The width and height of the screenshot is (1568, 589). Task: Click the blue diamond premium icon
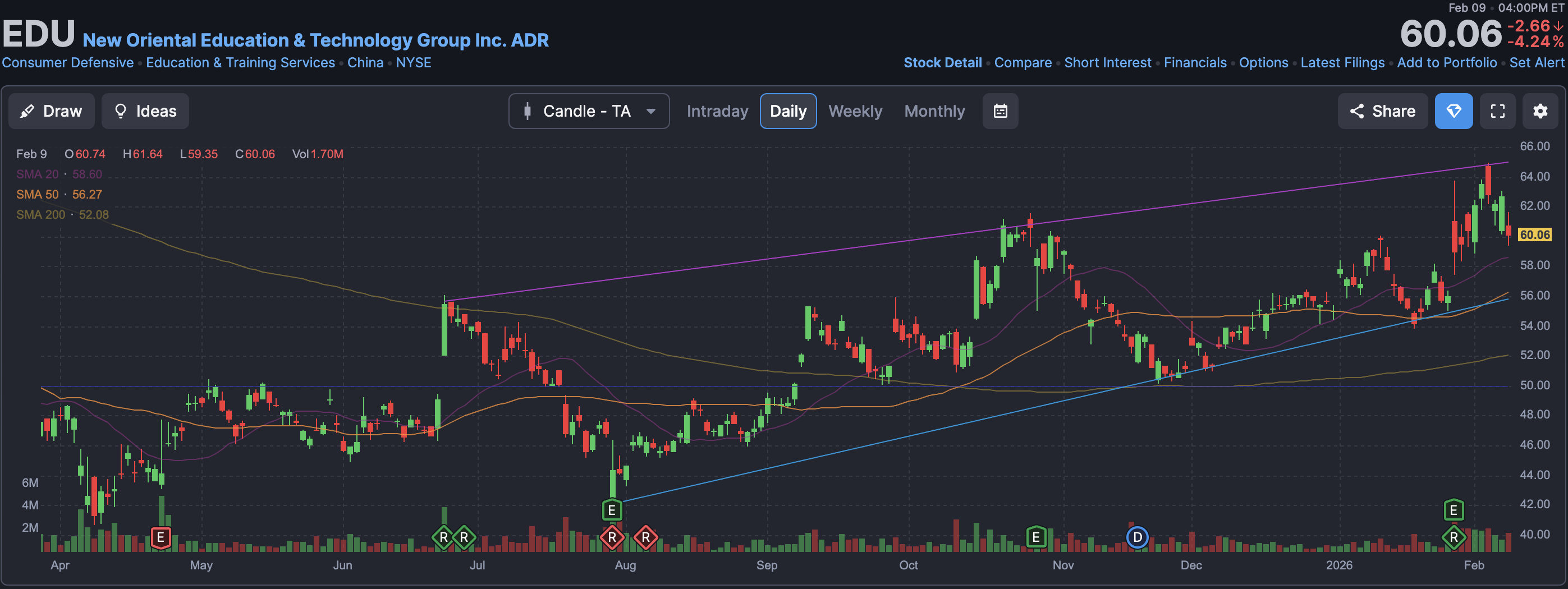coord(1454,111)
